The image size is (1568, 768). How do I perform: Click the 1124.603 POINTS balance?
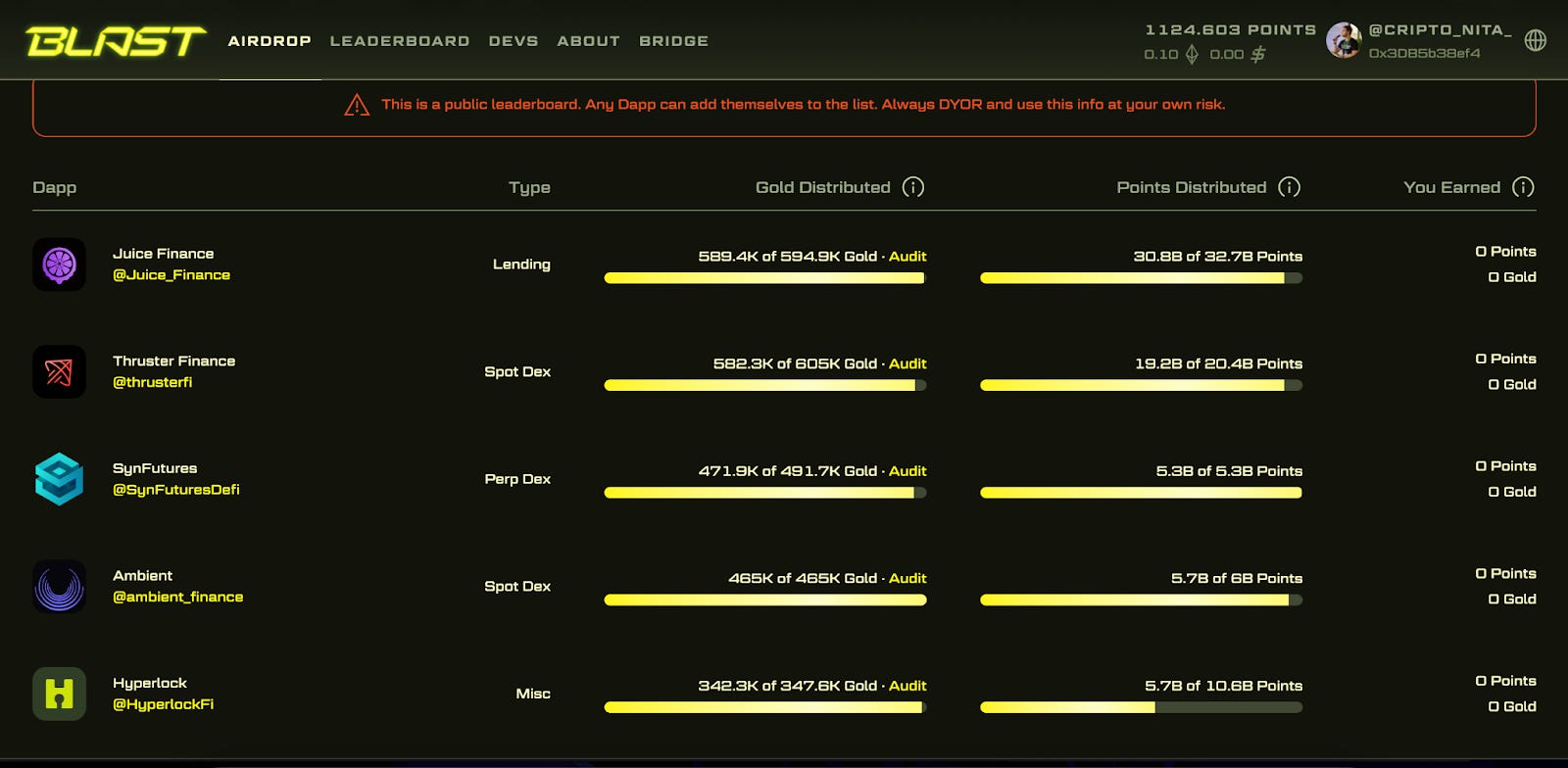coord(1231,30)
